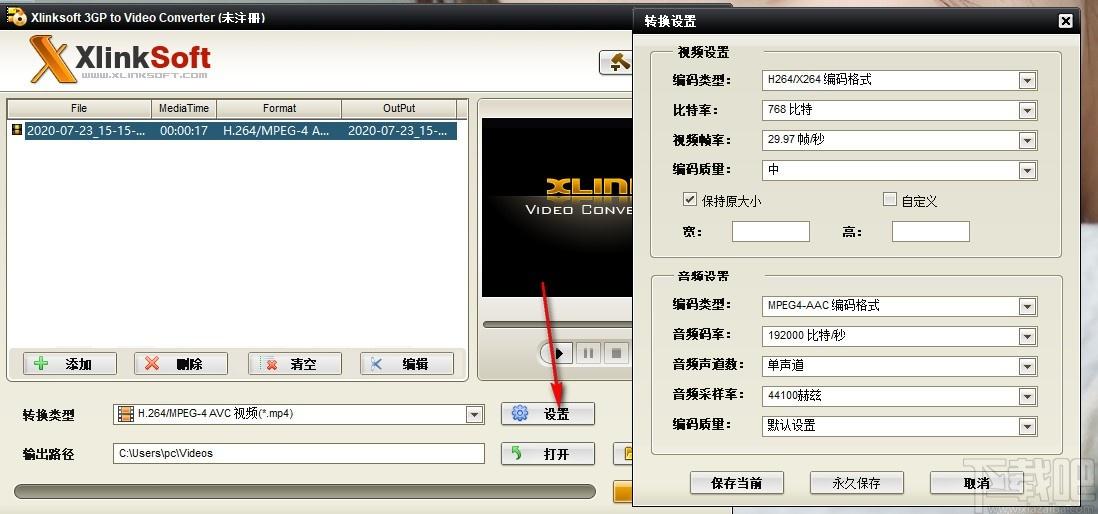Image resolution: width=1098 pixels, height=514 pixels.
Task: Click the preview video area
Action: tap(557, 207)
